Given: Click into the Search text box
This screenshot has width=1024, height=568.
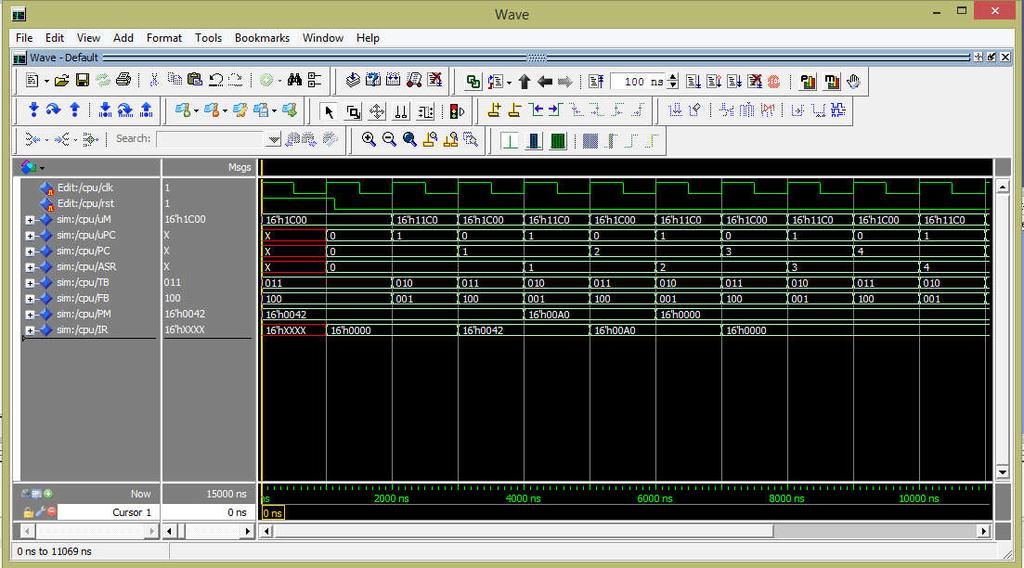Looking at the screenshot, I should 212,139.
